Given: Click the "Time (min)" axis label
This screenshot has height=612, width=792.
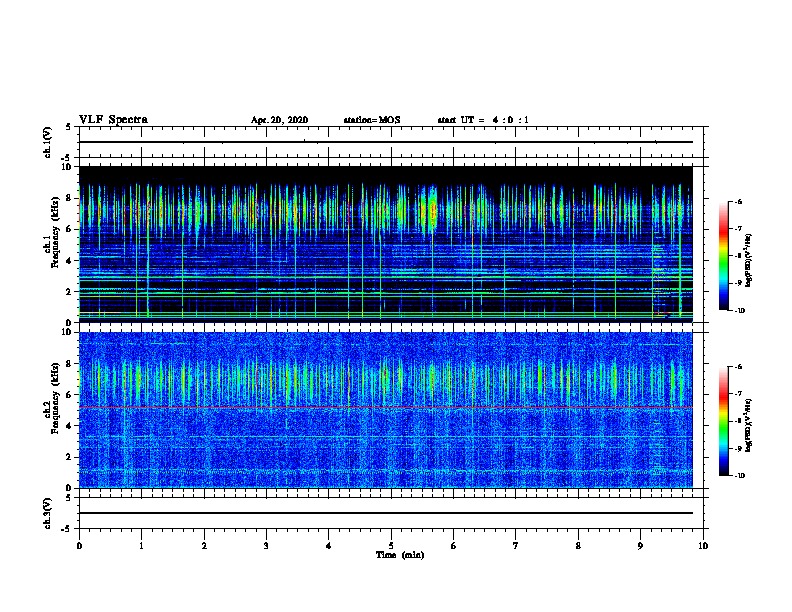Looking at the screenshot, I should tap(400, 555).
